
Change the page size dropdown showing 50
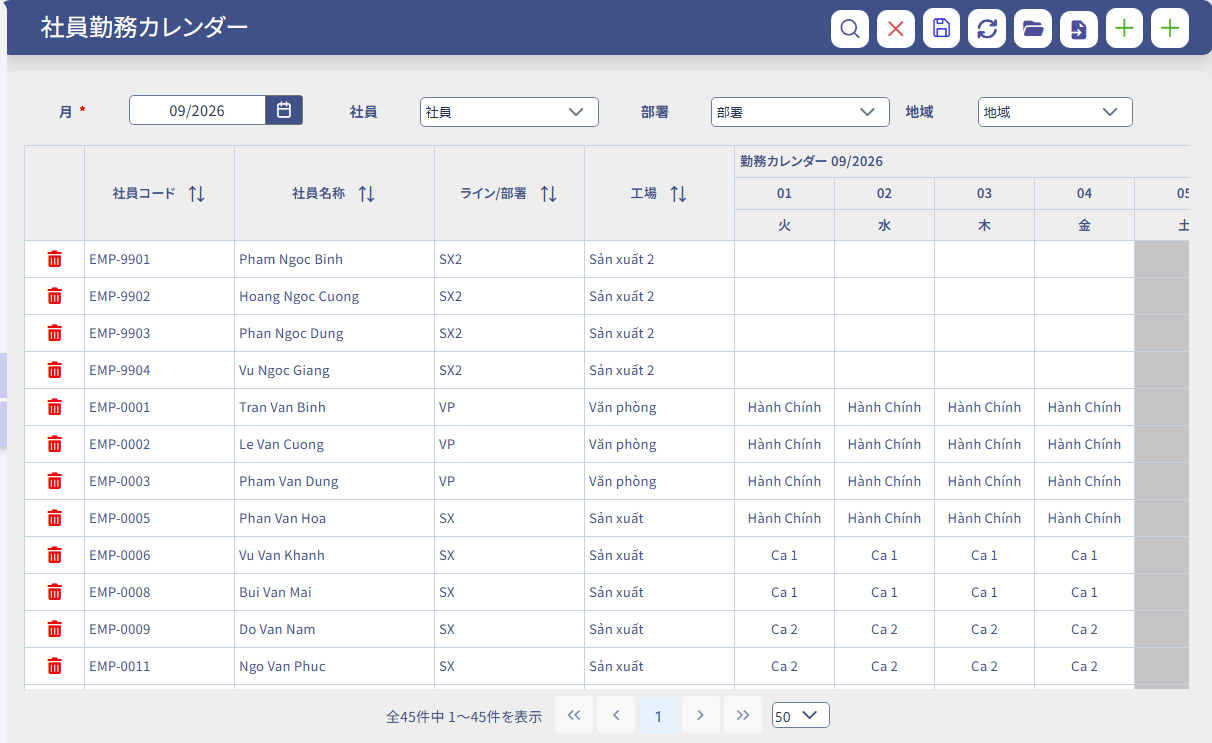coord(801,716)
